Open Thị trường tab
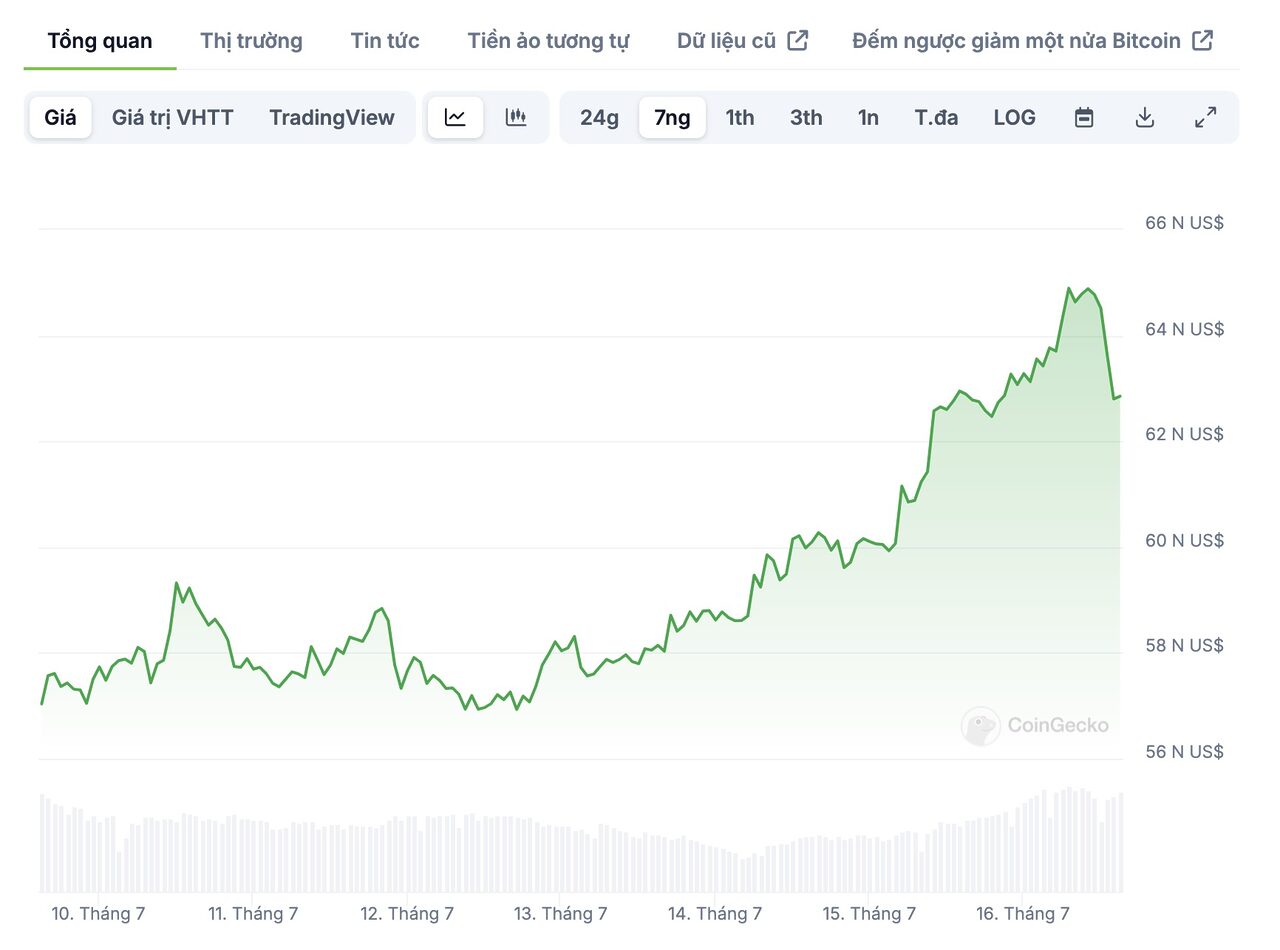The height and width of the screenshot is (950, 1280). 251,41
